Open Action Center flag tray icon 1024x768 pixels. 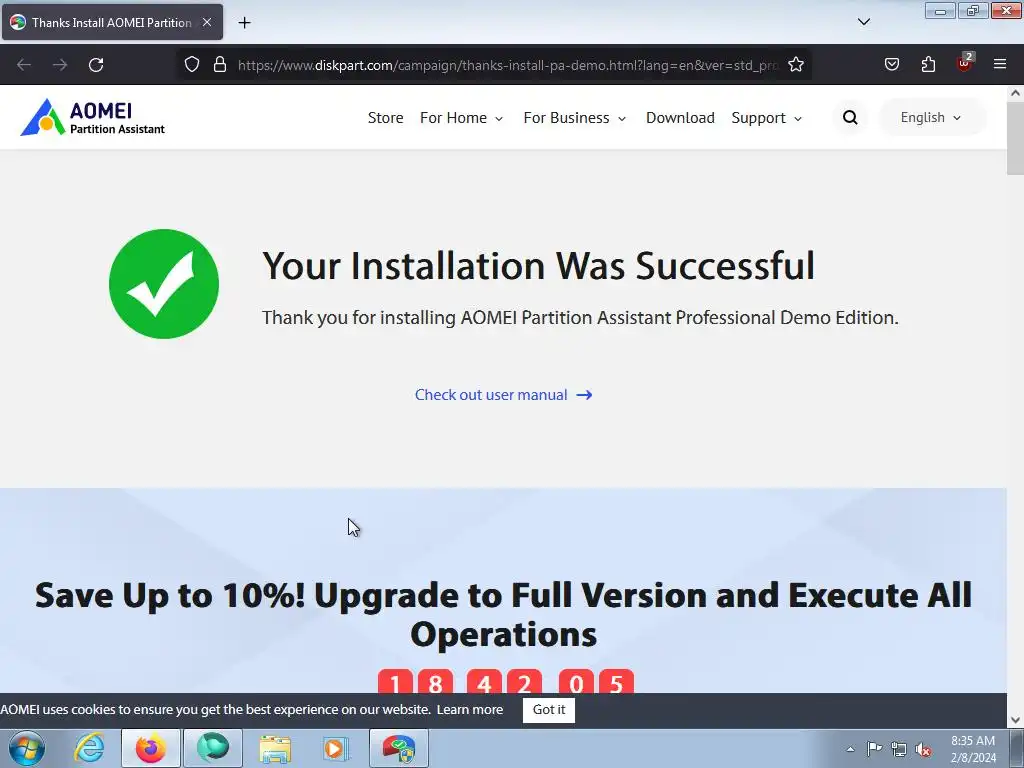(874, 749)
